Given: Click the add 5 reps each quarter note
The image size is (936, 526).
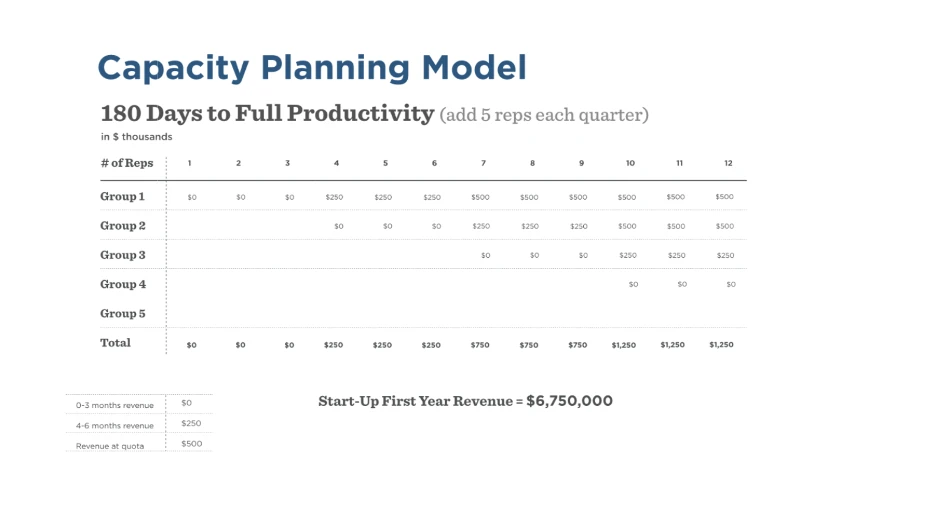Looking at the screenshot, I should point(544,115).
